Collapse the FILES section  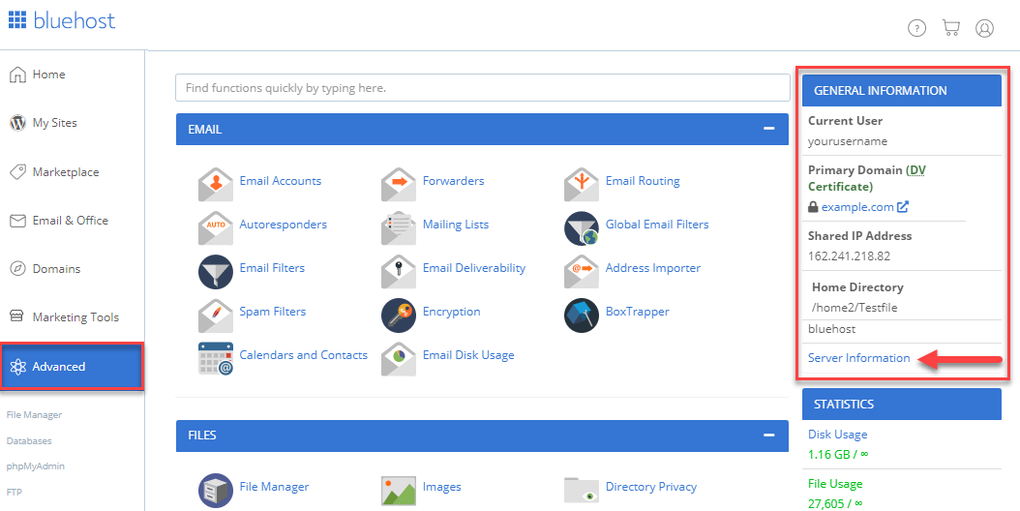(769, 435)
